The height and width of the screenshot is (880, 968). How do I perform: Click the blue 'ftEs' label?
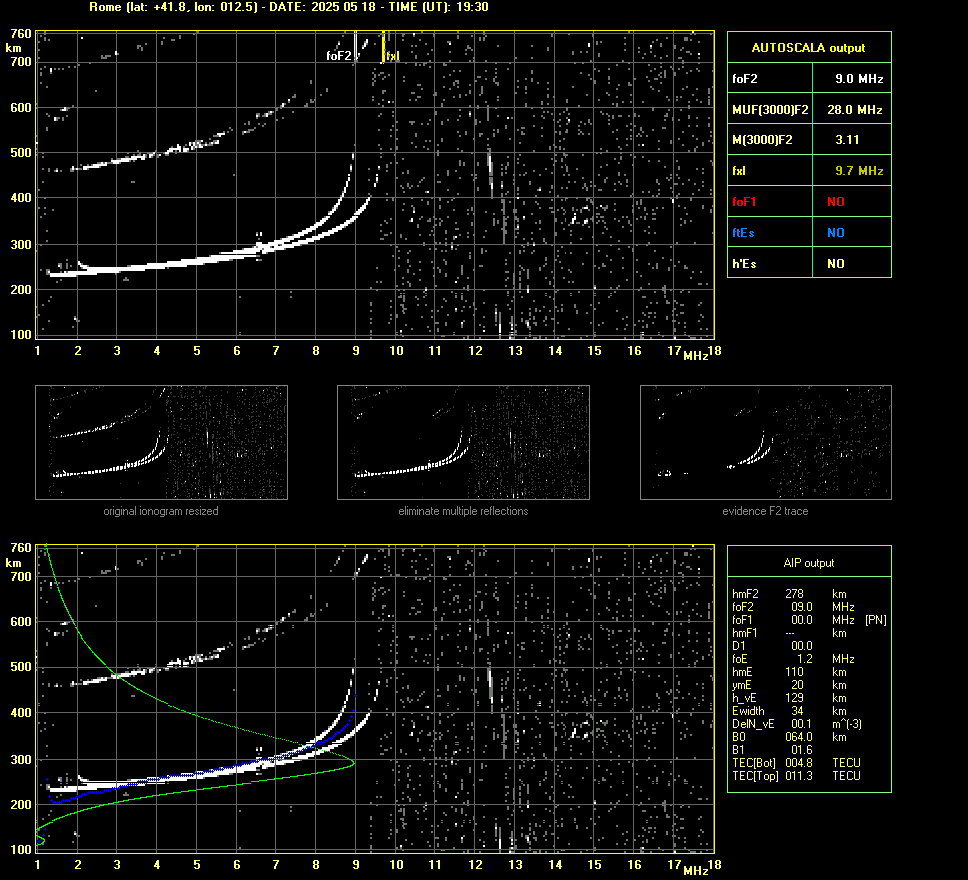[743, 232]
